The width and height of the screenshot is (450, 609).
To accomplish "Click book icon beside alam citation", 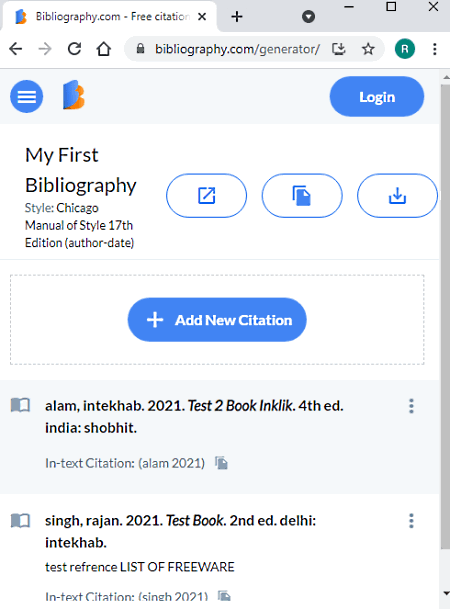I will pyautogui.click(x=20, y=405).
